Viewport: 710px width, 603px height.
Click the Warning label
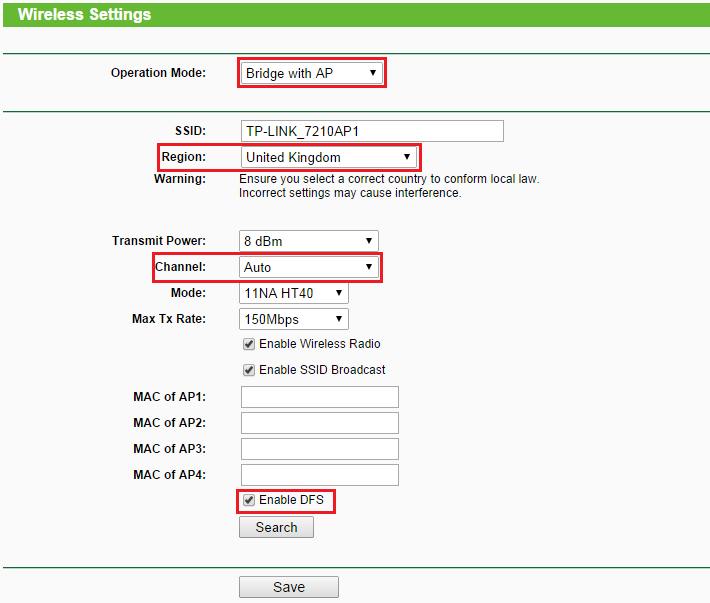(x=180, y=179)
